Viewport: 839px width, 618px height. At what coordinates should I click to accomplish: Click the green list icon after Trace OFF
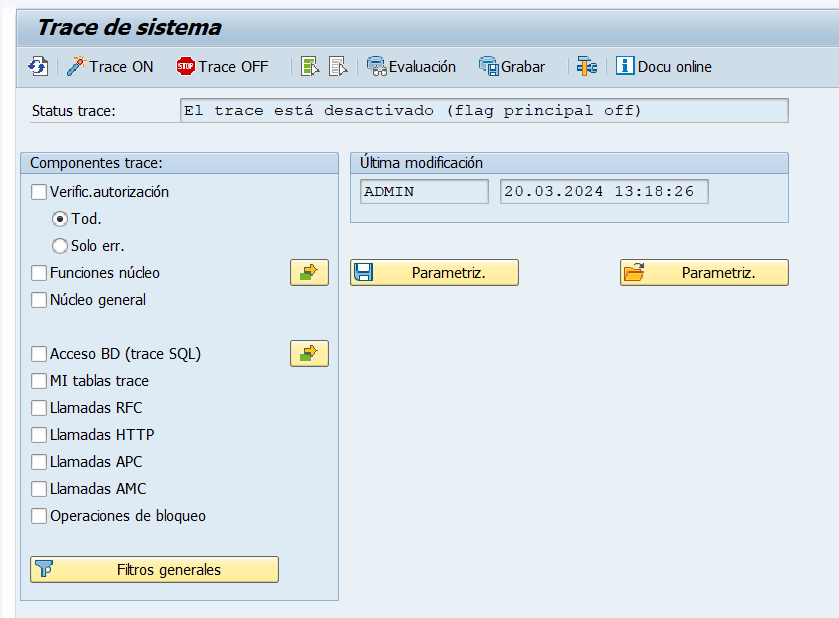(310, 67)
